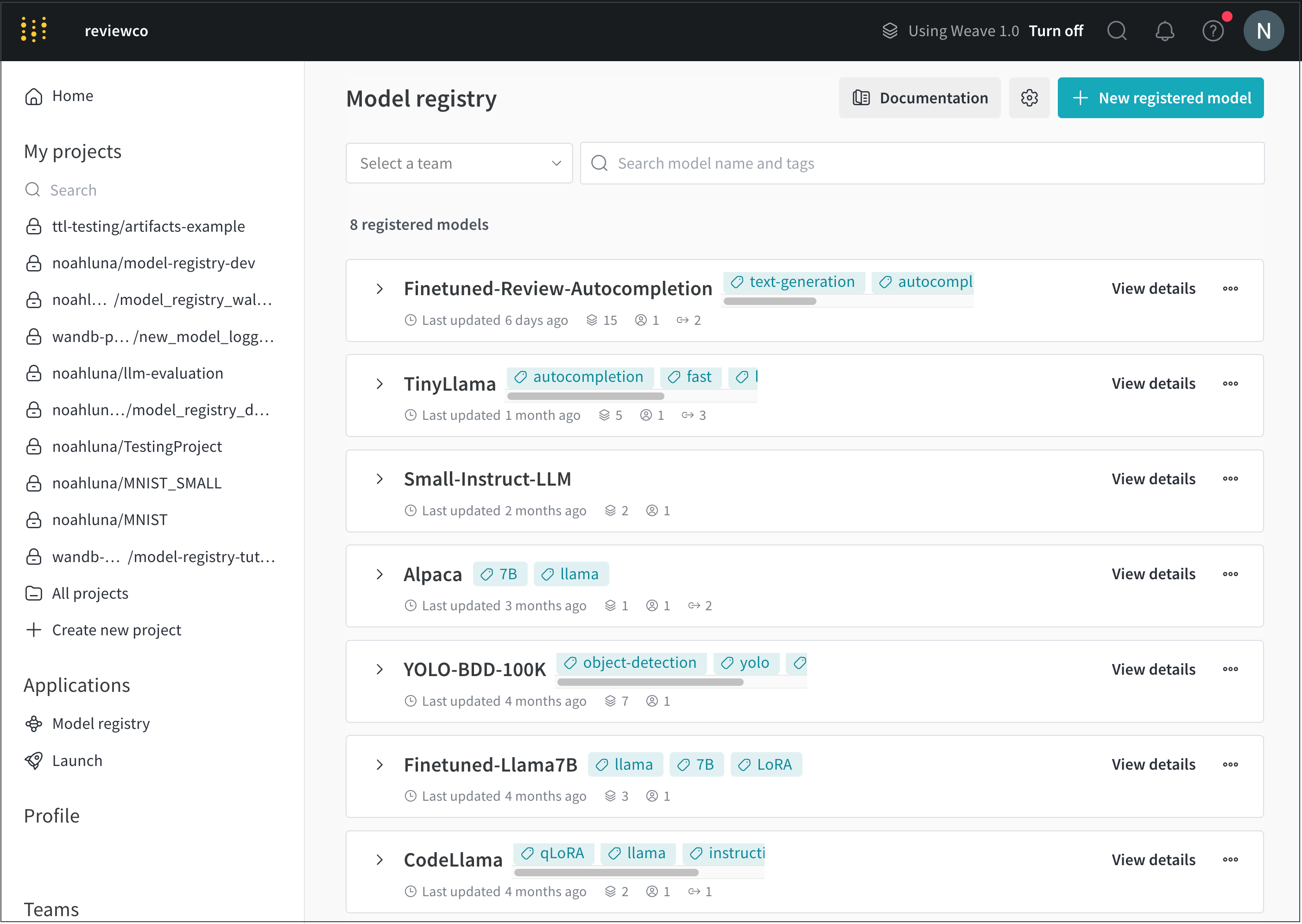Expand the Finetuned-Llama7B row

click(380, 765)
